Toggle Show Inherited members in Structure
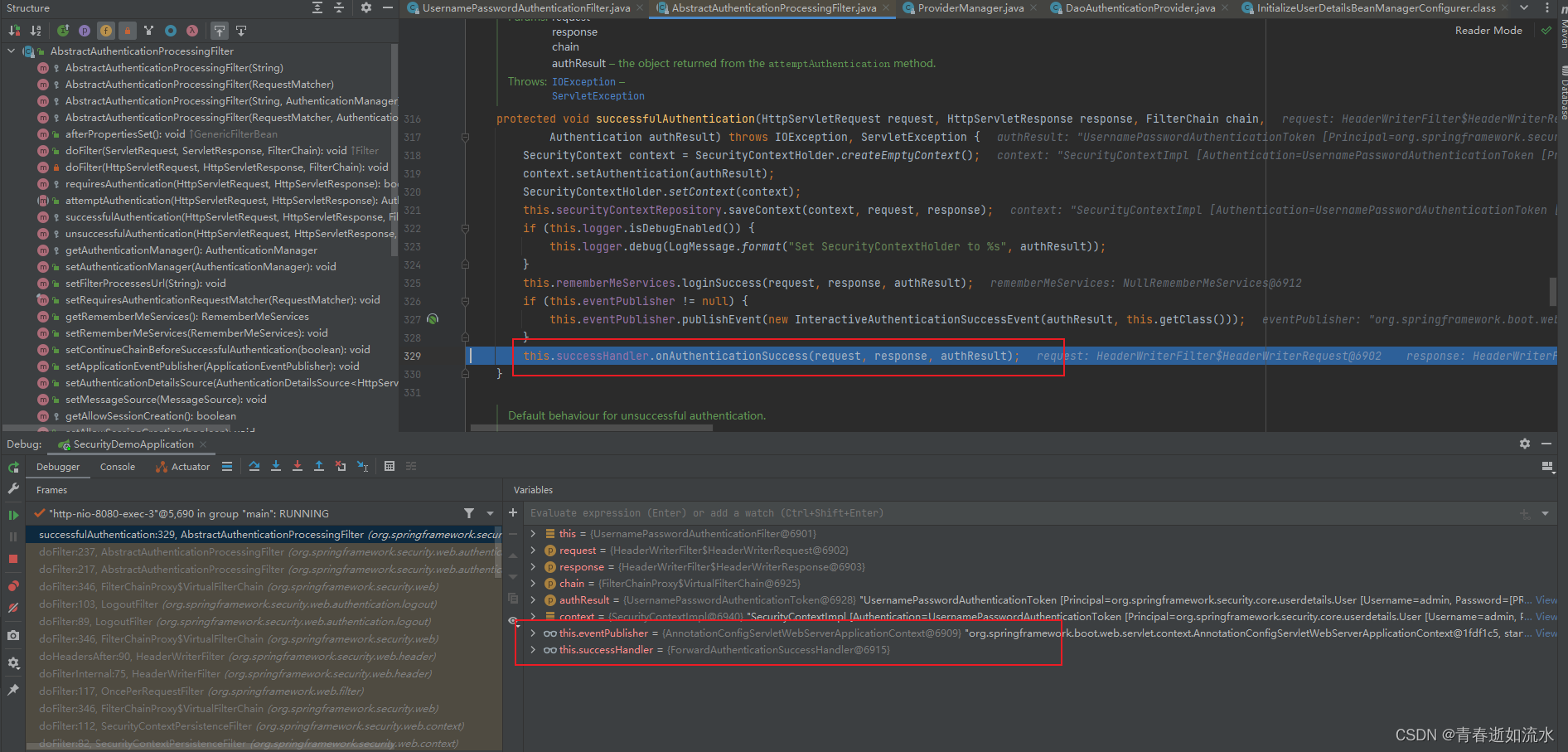 click(x=63, y=31)
